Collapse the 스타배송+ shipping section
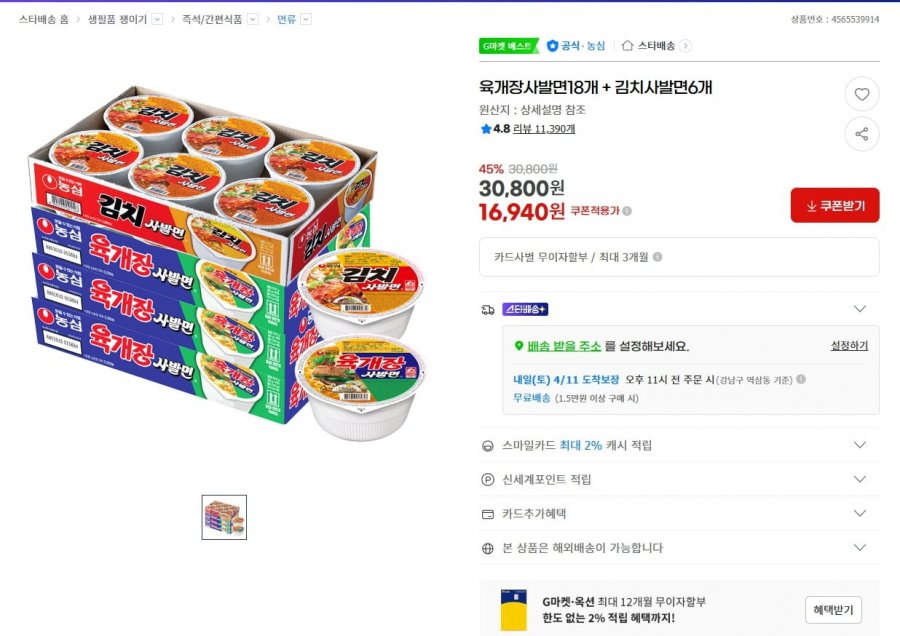 click(x=859, y=308)
